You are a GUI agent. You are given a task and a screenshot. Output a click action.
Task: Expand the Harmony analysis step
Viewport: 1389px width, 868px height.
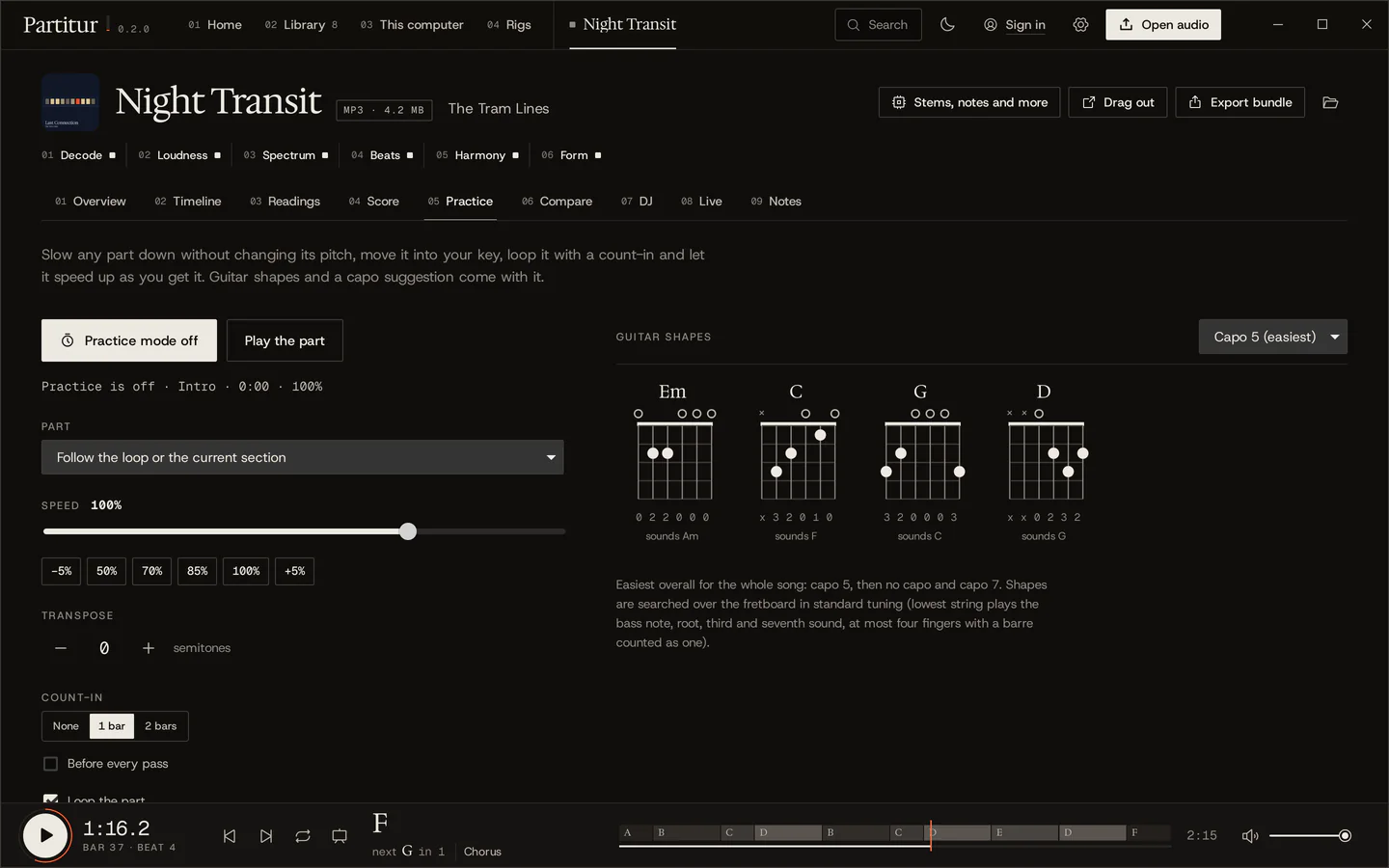[x=477, y=155]
